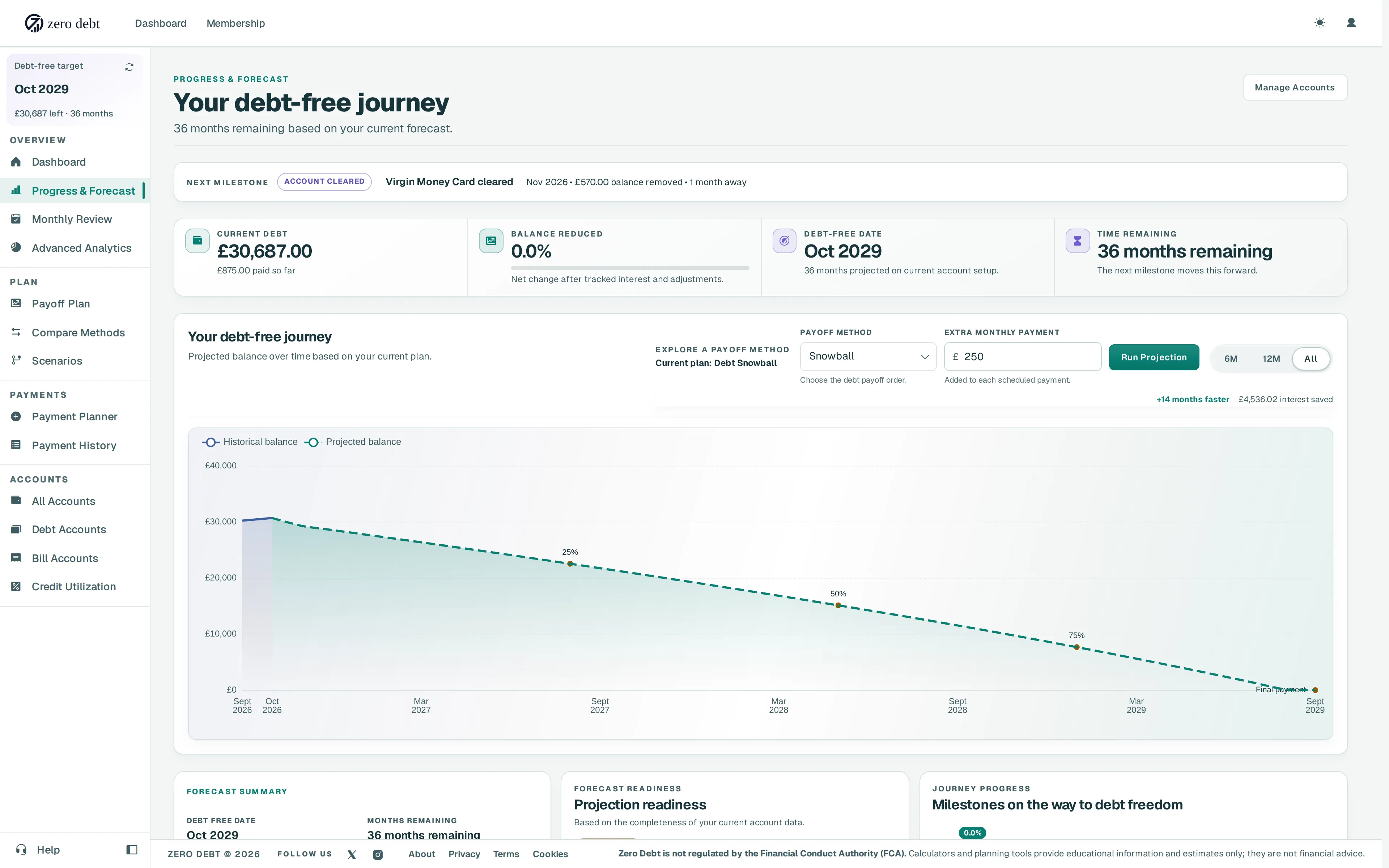Screen dimensions: 1389x868
Task: Click the Payment Planner plus icon
Action: coord(16,416)
